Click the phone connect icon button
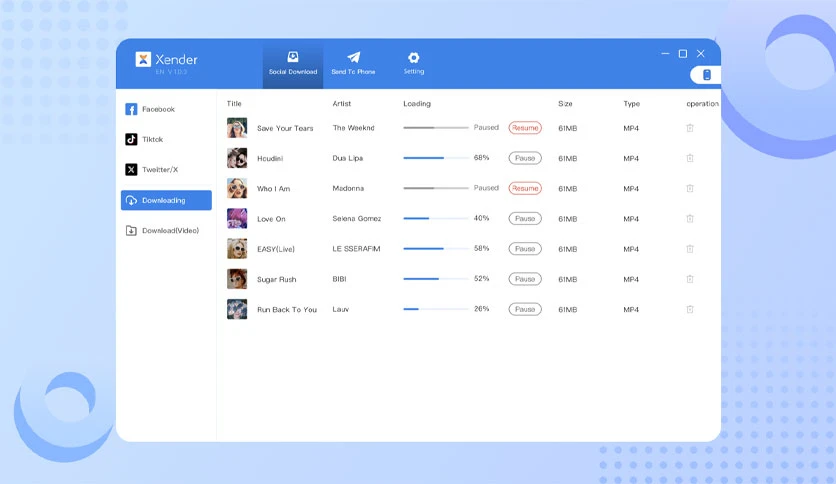The image size is (836, 484). tap(706, 75)
